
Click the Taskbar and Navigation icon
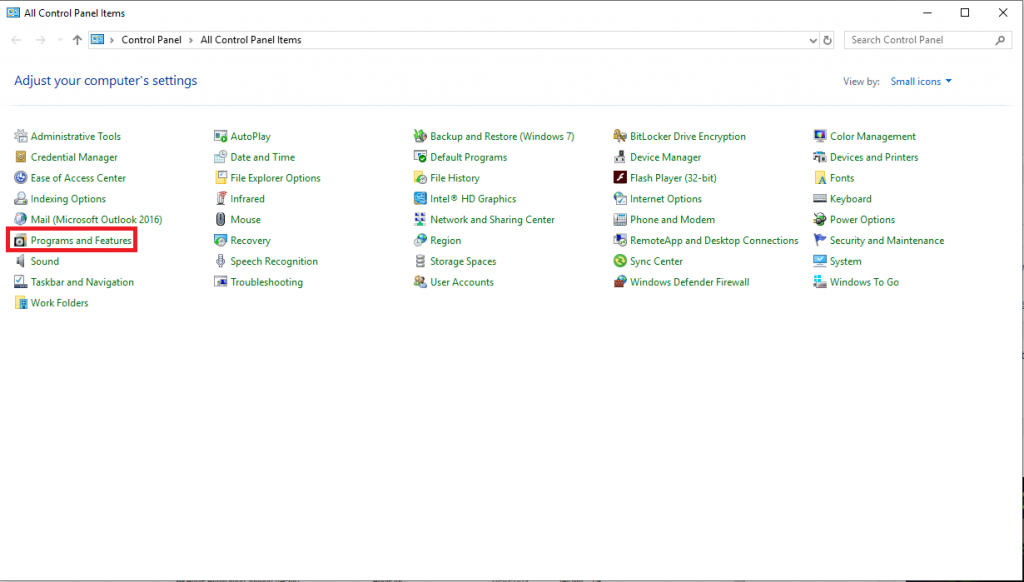pos(21,283)
